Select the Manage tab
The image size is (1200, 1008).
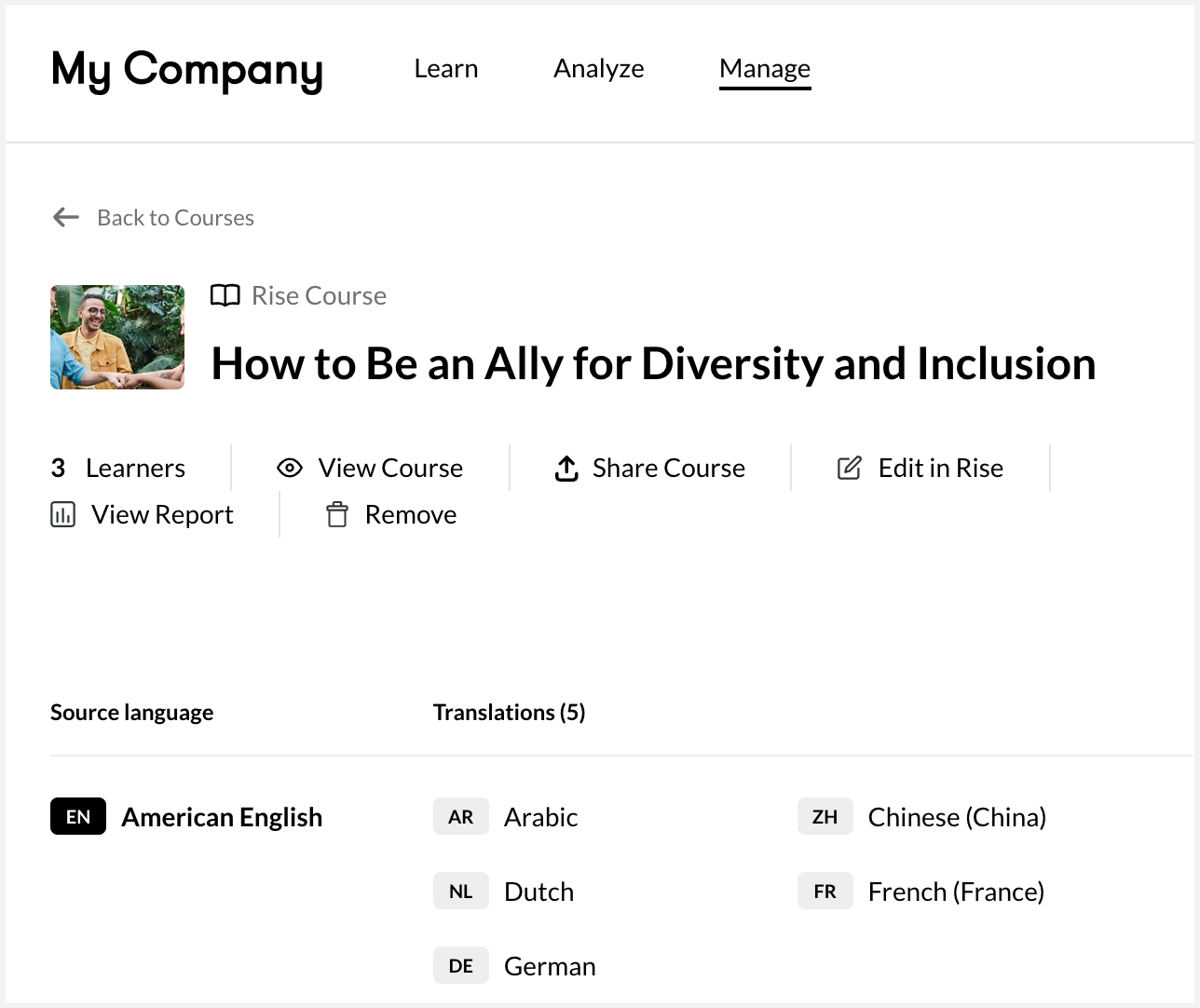point(764,68)
